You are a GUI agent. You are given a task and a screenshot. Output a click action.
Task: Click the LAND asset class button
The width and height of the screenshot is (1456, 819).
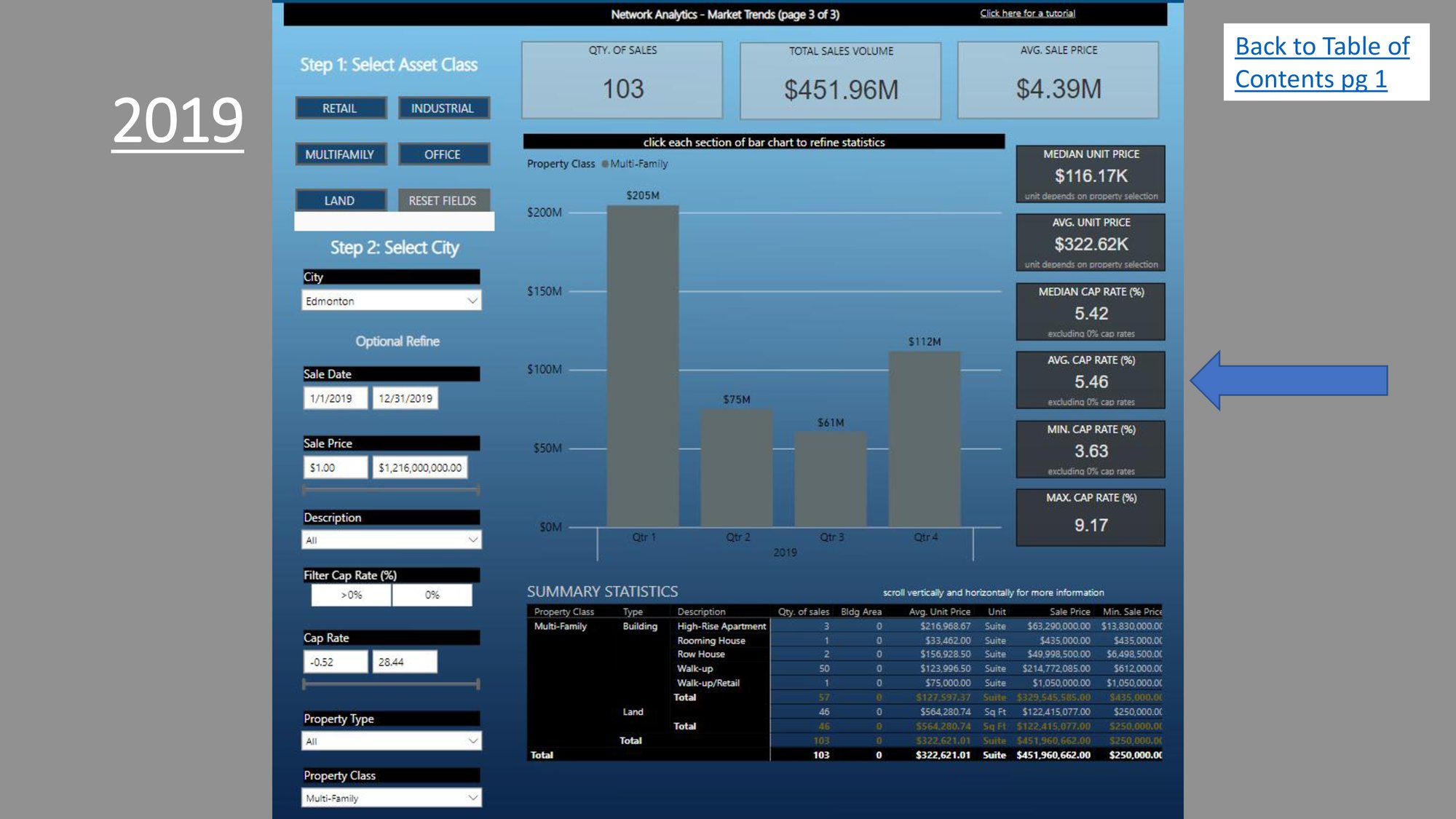(340, 200)
